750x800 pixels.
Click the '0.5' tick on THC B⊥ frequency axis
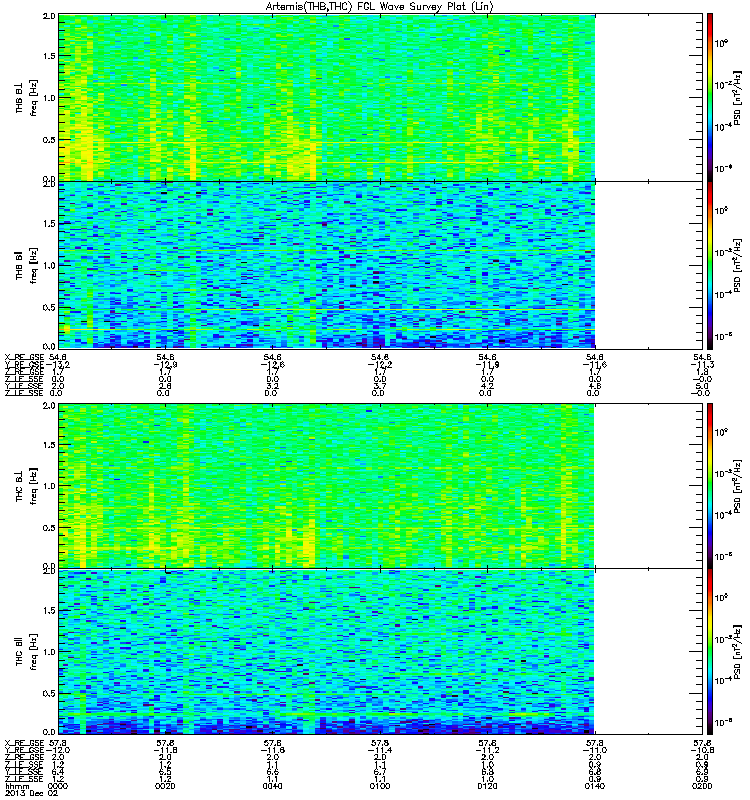pos(49,528)
